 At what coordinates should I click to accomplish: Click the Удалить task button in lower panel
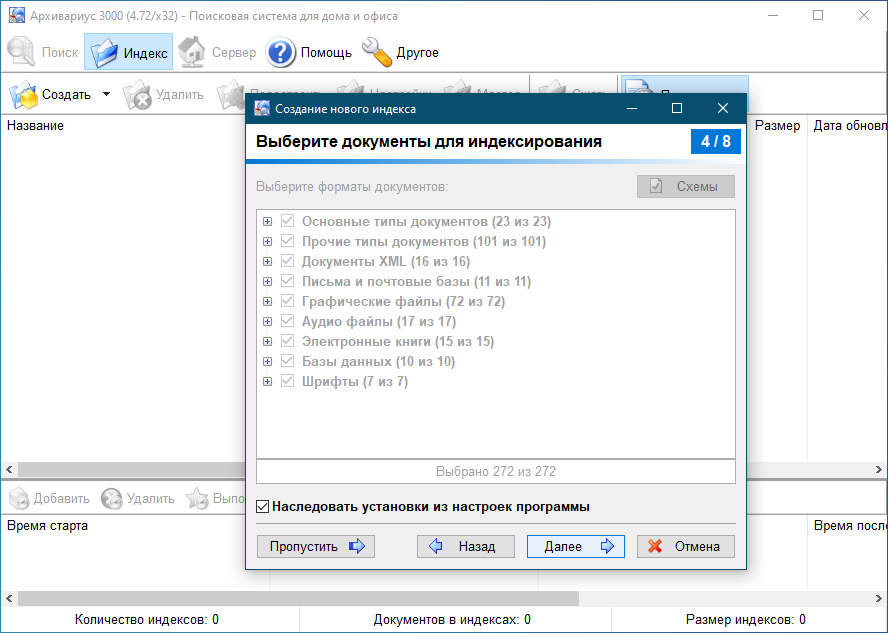(x=138, y=499)
